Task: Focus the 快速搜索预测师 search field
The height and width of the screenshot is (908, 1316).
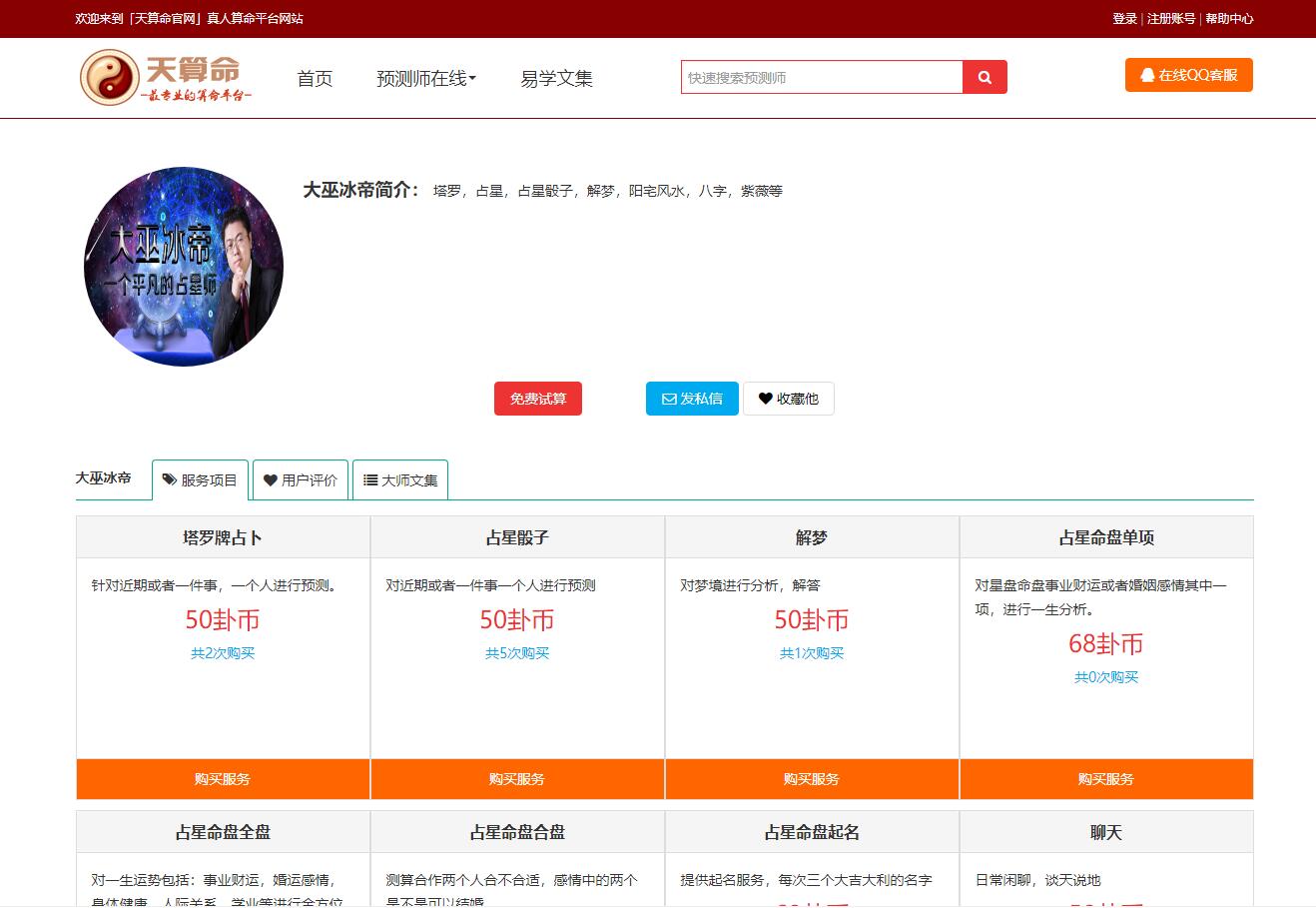Action: (822, 77)
